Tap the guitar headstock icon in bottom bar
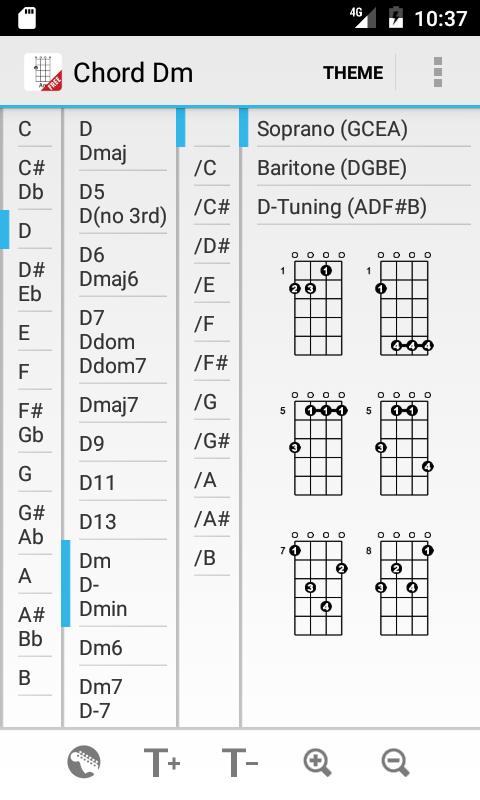 pos(84,762)
